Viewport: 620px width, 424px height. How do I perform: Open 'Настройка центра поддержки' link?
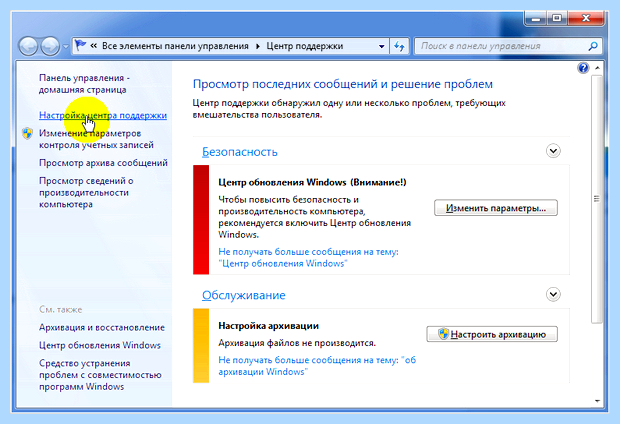point(103,115)
